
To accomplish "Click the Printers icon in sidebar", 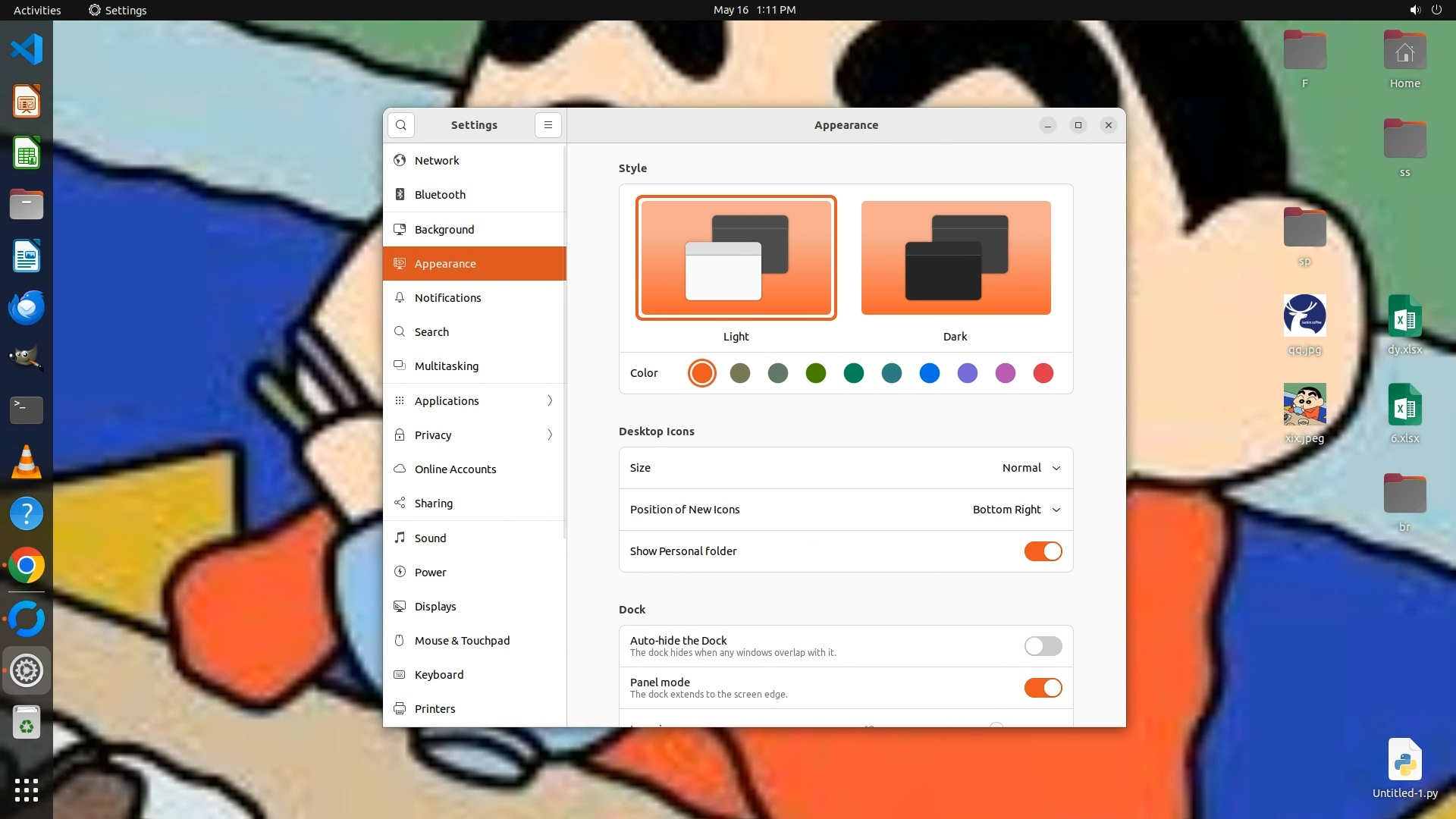I will 400,708.
